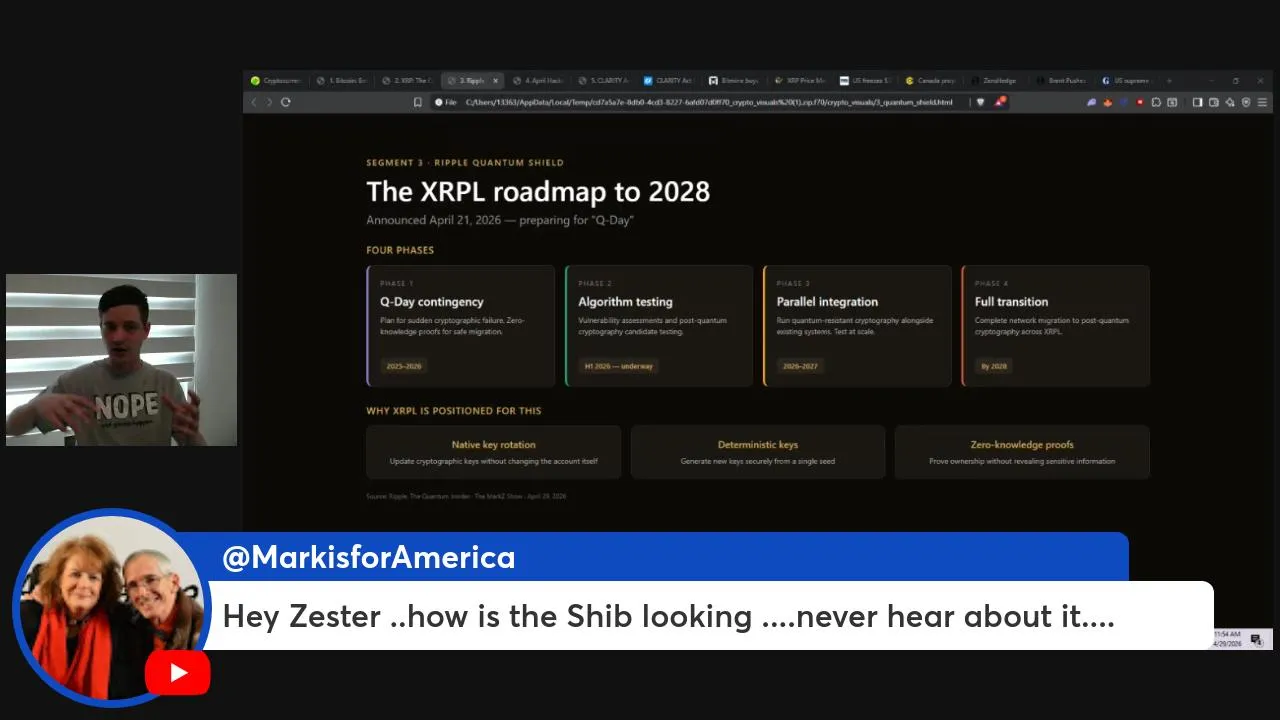Click the 'Source: Ripple' footnote line
1280x720 pixels.
[466, 496]
